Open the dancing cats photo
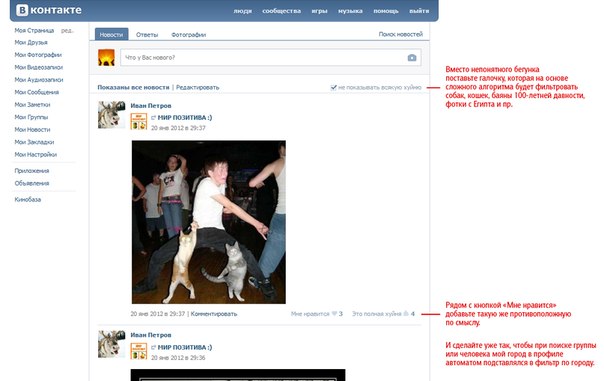604x381 pixels. (x=209, y=222)
